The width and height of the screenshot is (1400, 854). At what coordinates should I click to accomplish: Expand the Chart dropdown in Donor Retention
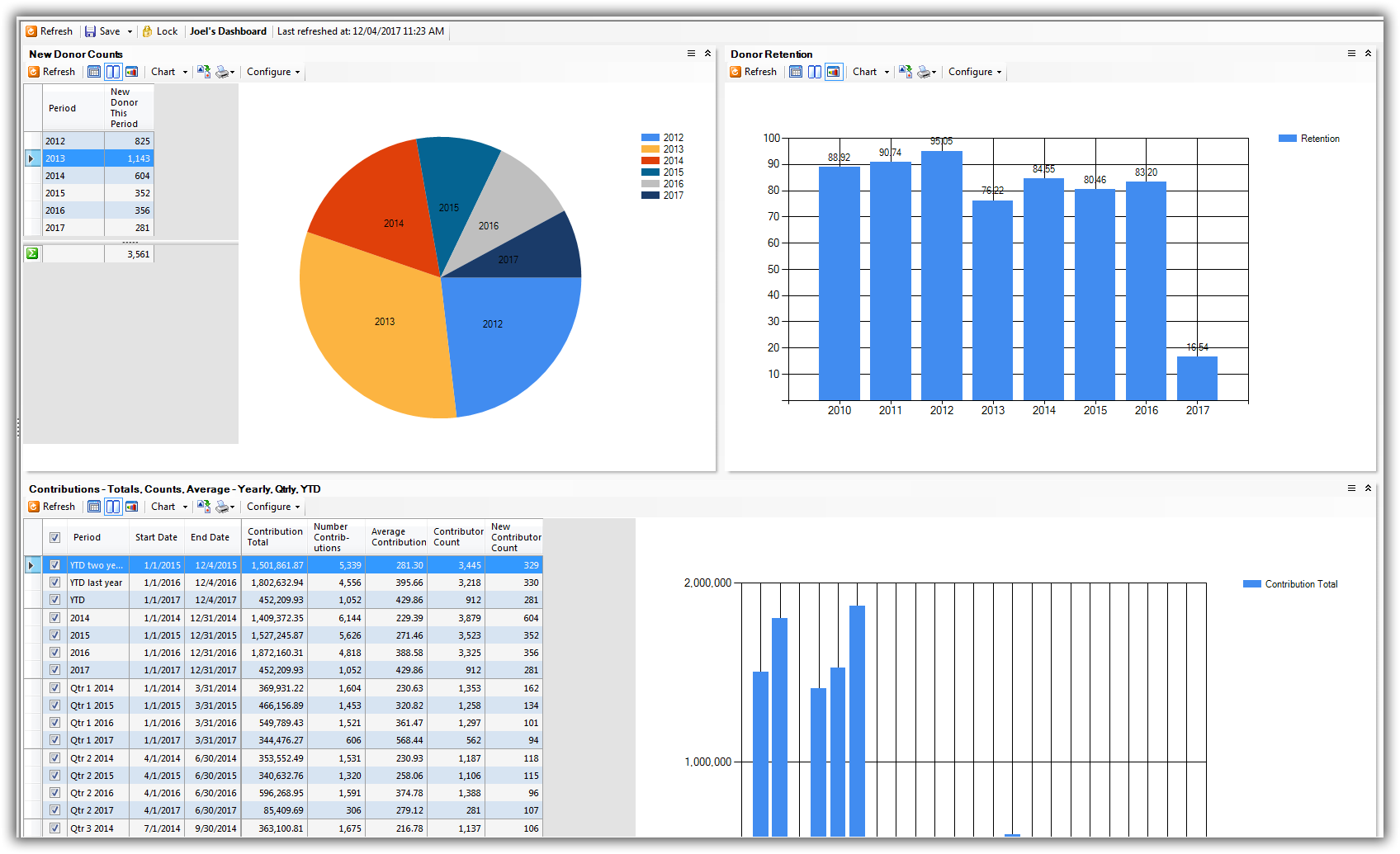point(887,72)
